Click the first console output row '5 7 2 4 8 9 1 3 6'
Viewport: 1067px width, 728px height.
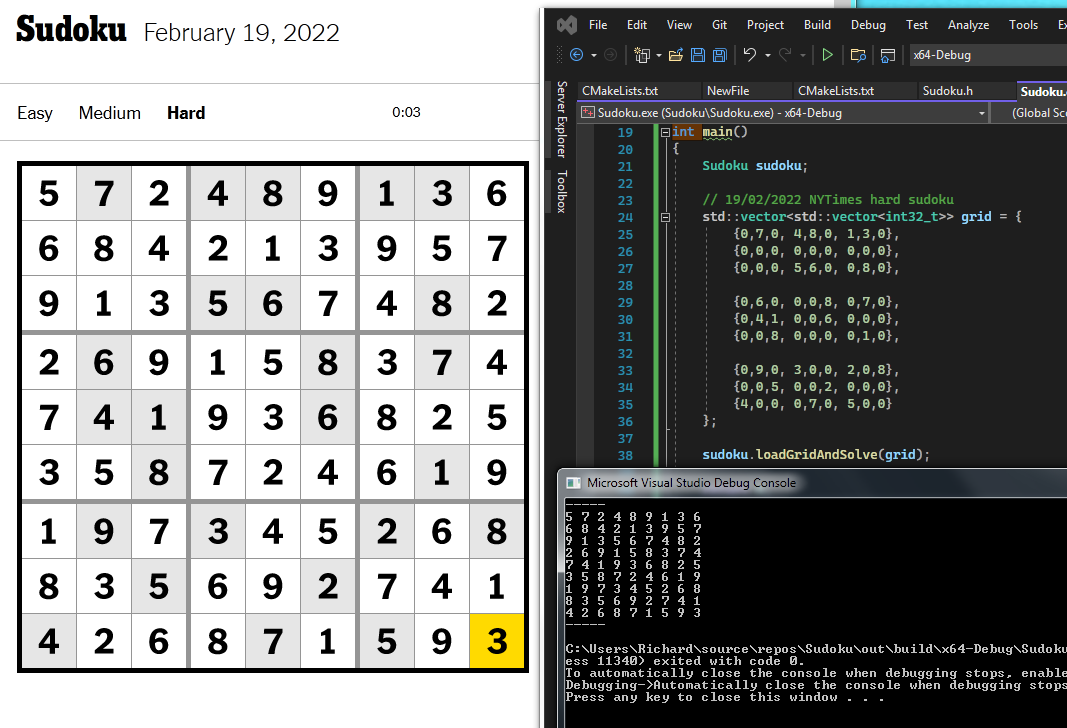(633, 517)
